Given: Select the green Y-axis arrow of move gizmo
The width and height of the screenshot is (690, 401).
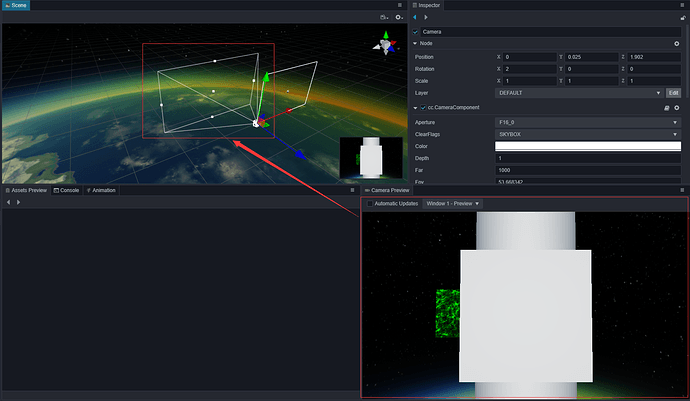Looking at the screenshot, I should (x=265, y=77).
